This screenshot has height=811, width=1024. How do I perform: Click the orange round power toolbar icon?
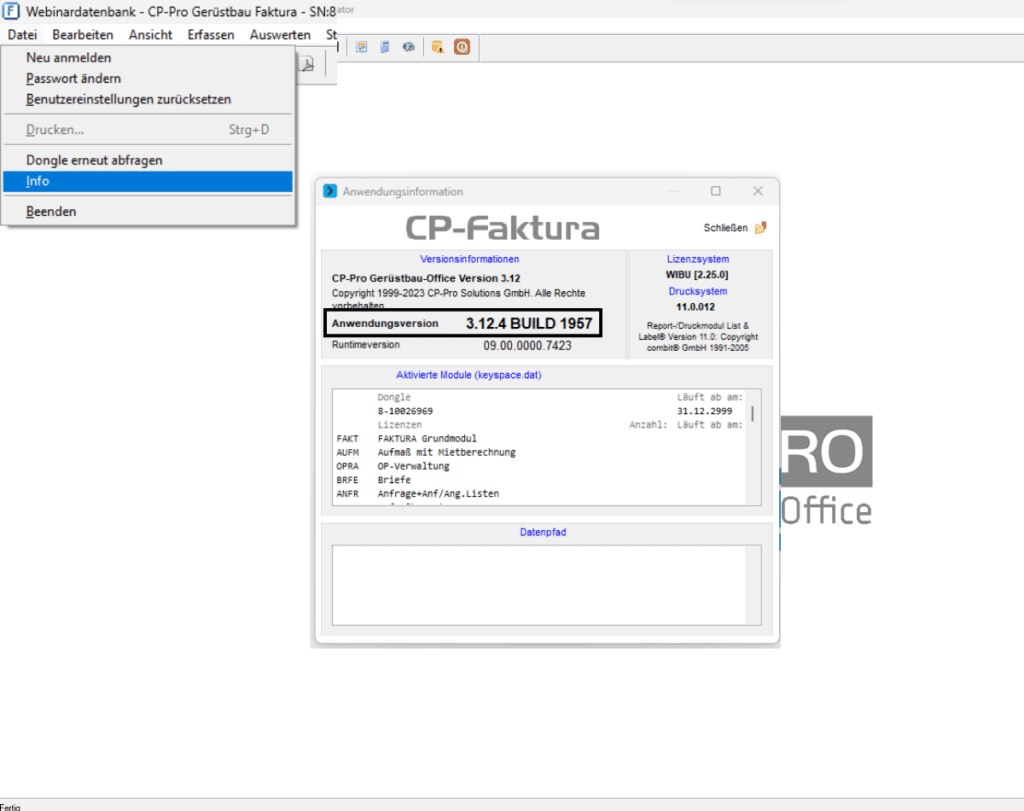click(462, 47)
